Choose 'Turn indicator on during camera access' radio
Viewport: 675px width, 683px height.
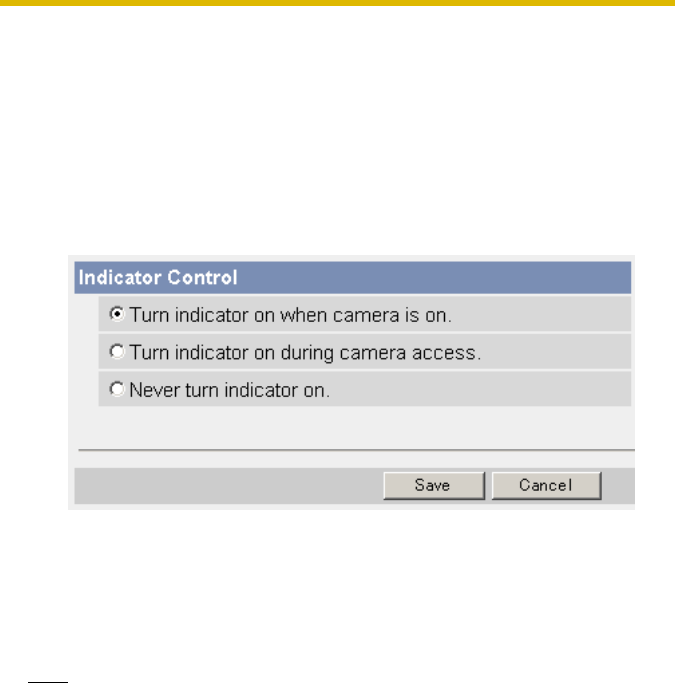point(117,351)
